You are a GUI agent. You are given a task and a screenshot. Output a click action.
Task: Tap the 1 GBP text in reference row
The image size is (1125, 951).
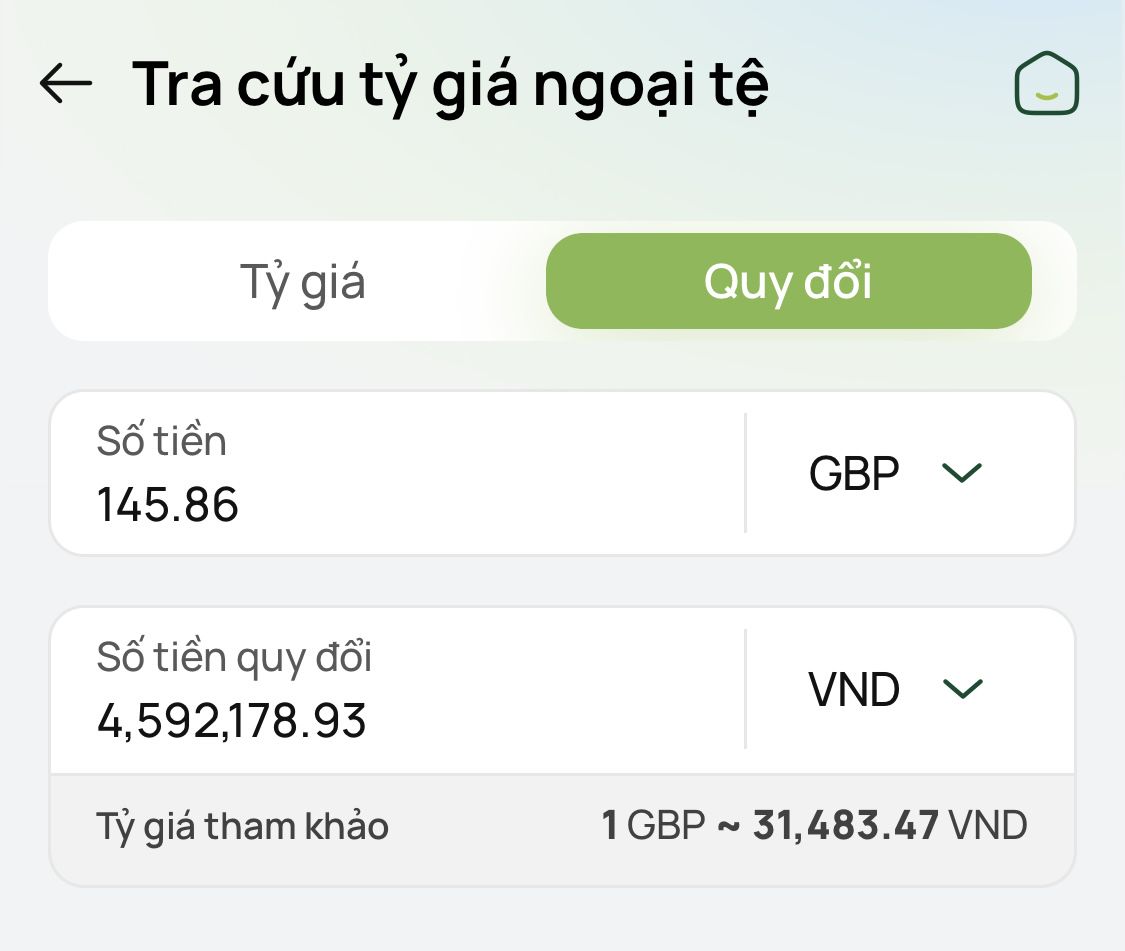(653, 826)
